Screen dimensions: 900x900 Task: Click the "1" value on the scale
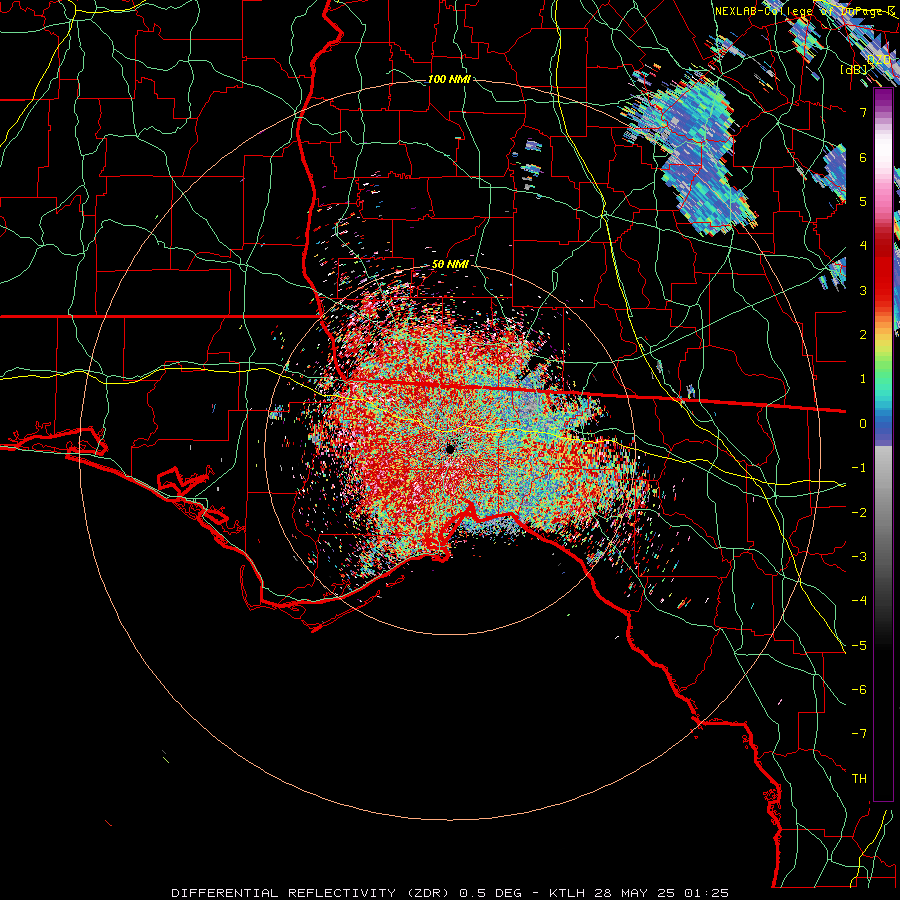point(863,379)
